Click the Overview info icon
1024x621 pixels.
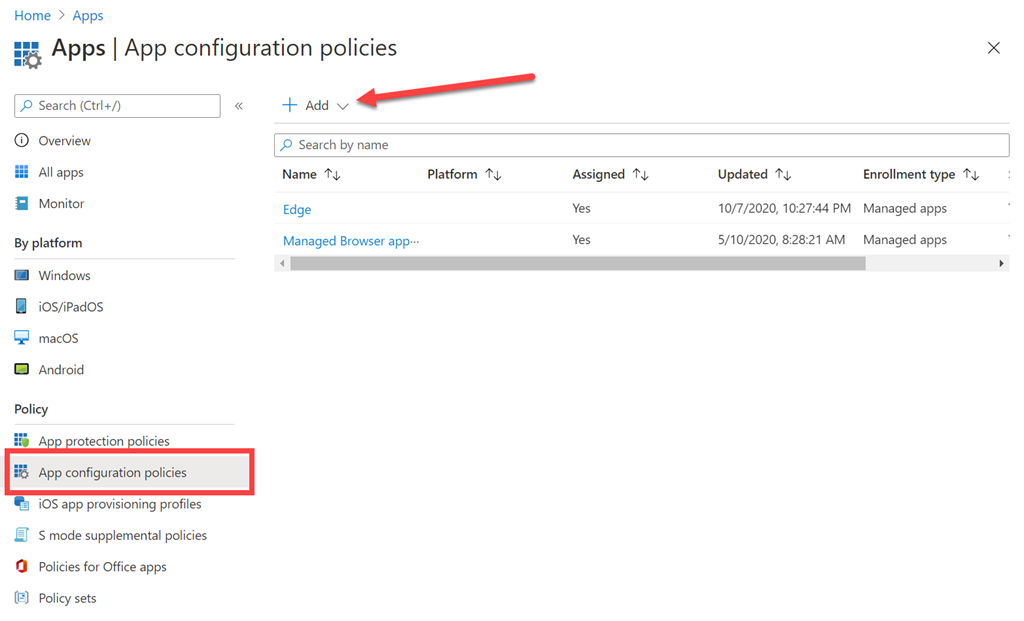pos(22,141)
